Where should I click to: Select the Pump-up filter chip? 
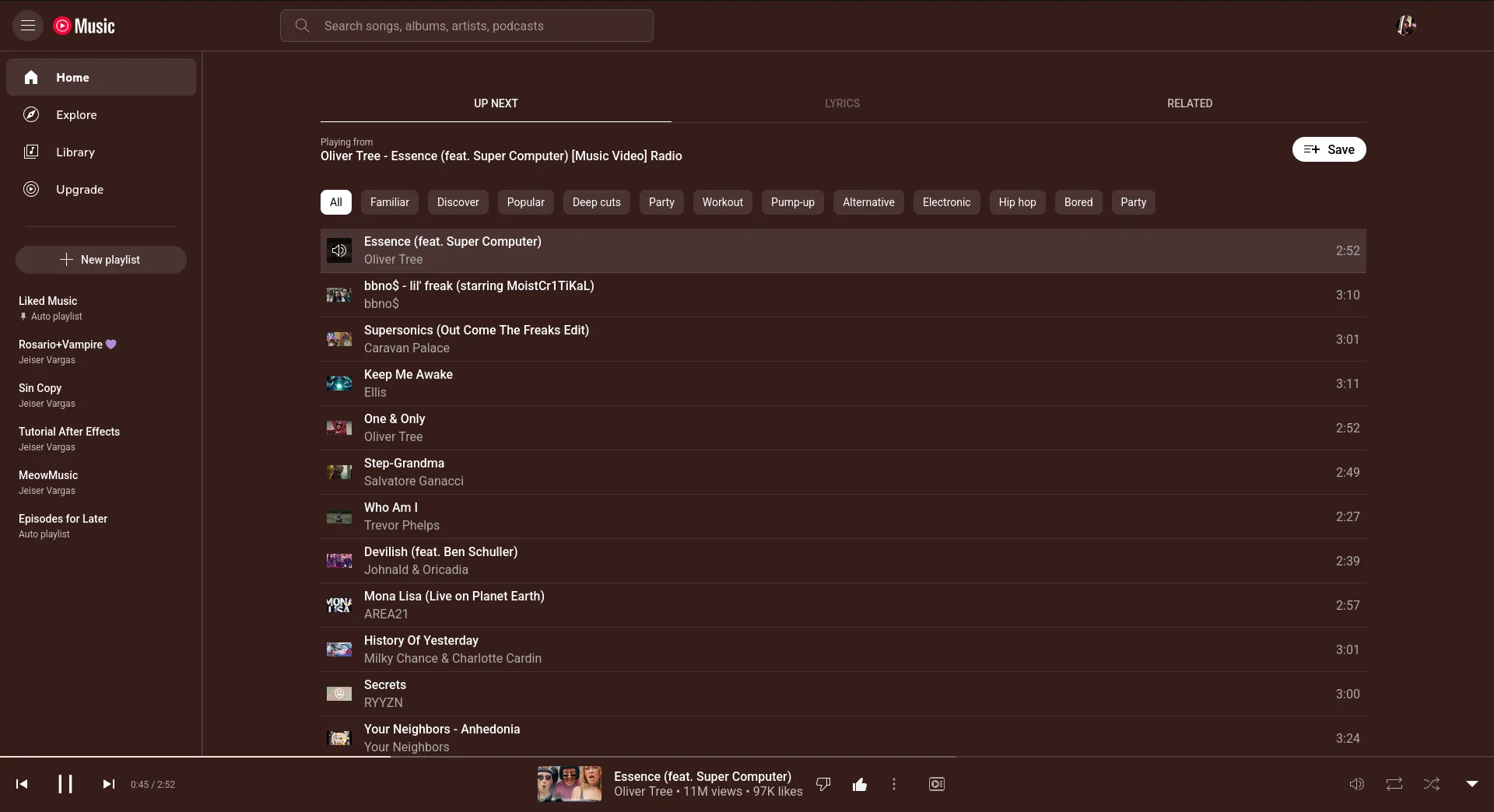[x=793, y=202]
